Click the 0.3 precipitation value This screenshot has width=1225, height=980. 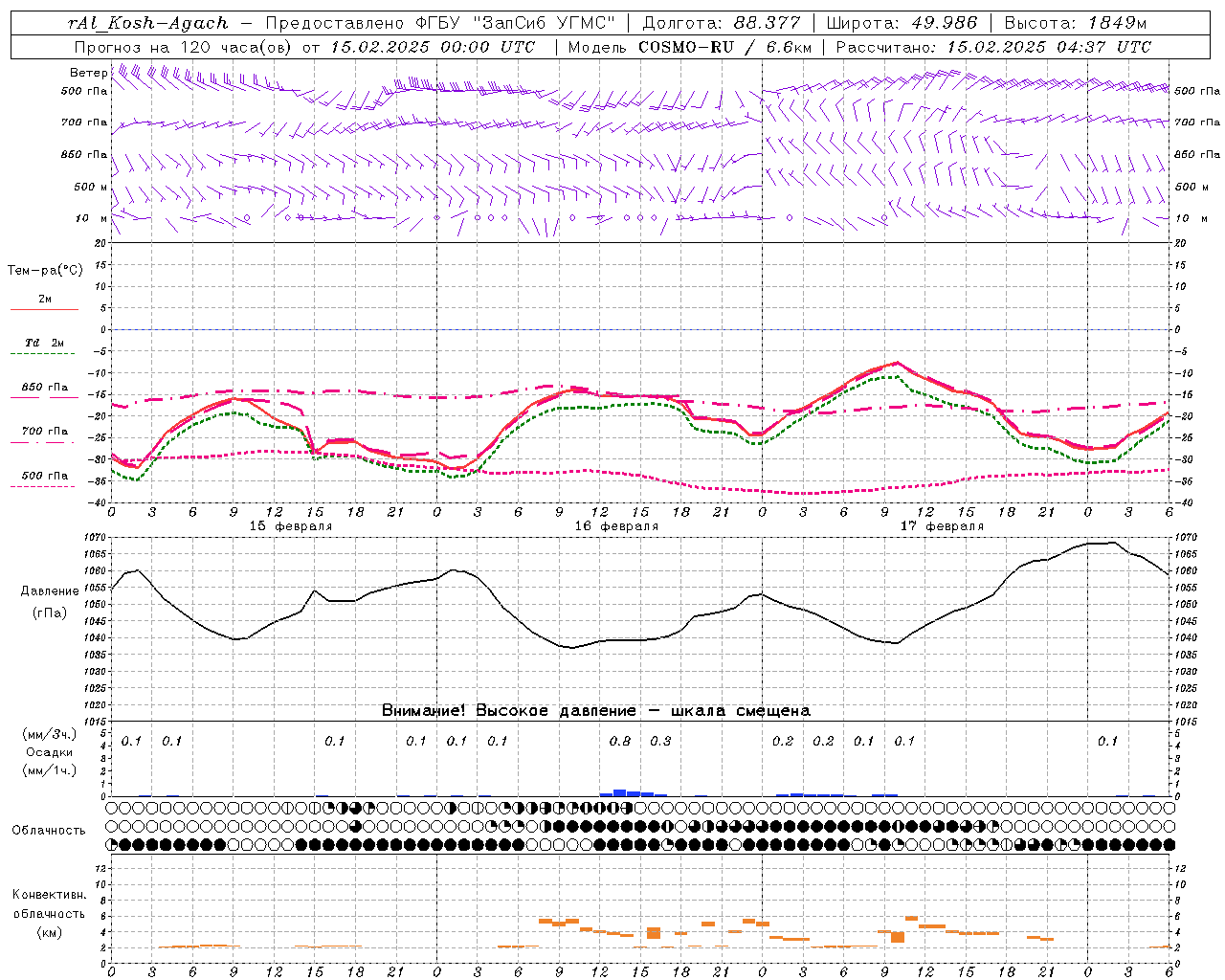(x=660, y=741)
